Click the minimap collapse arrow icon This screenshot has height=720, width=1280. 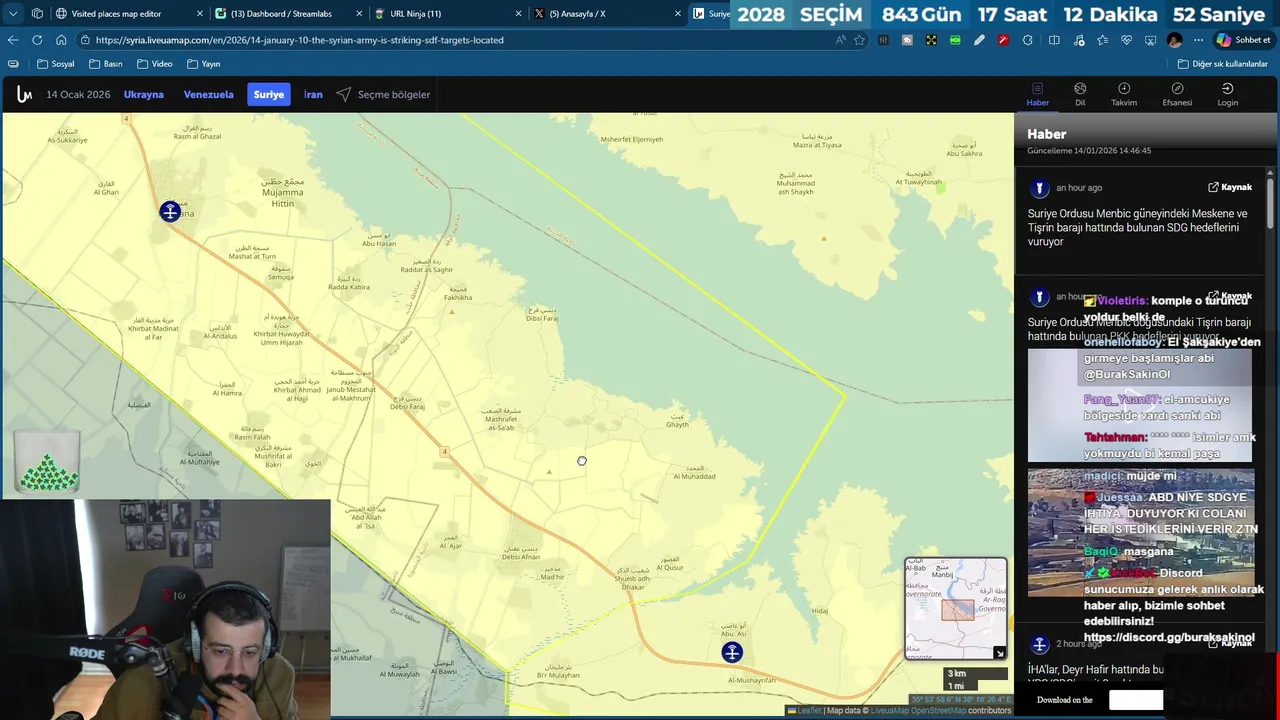coord(999,653)
